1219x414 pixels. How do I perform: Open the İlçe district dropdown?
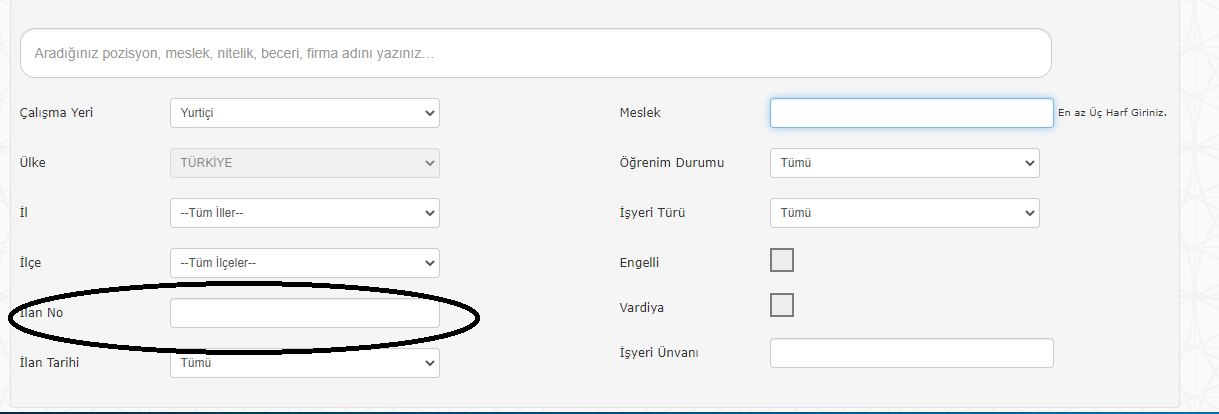tap(304, 263)
